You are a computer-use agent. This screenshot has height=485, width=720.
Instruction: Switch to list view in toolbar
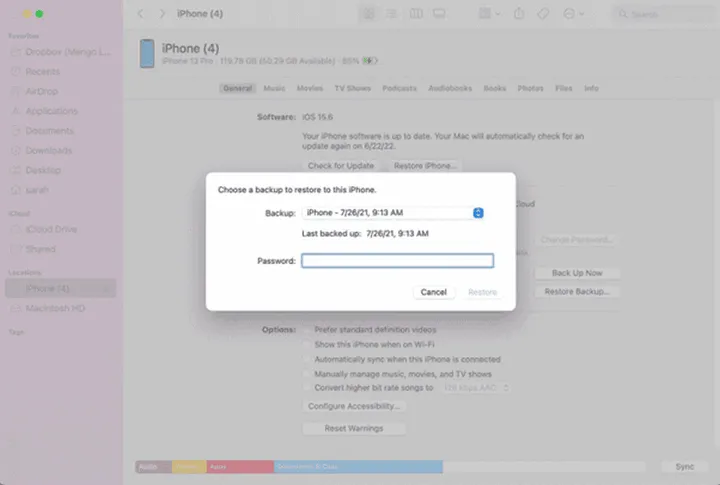[x=392, y=14]
